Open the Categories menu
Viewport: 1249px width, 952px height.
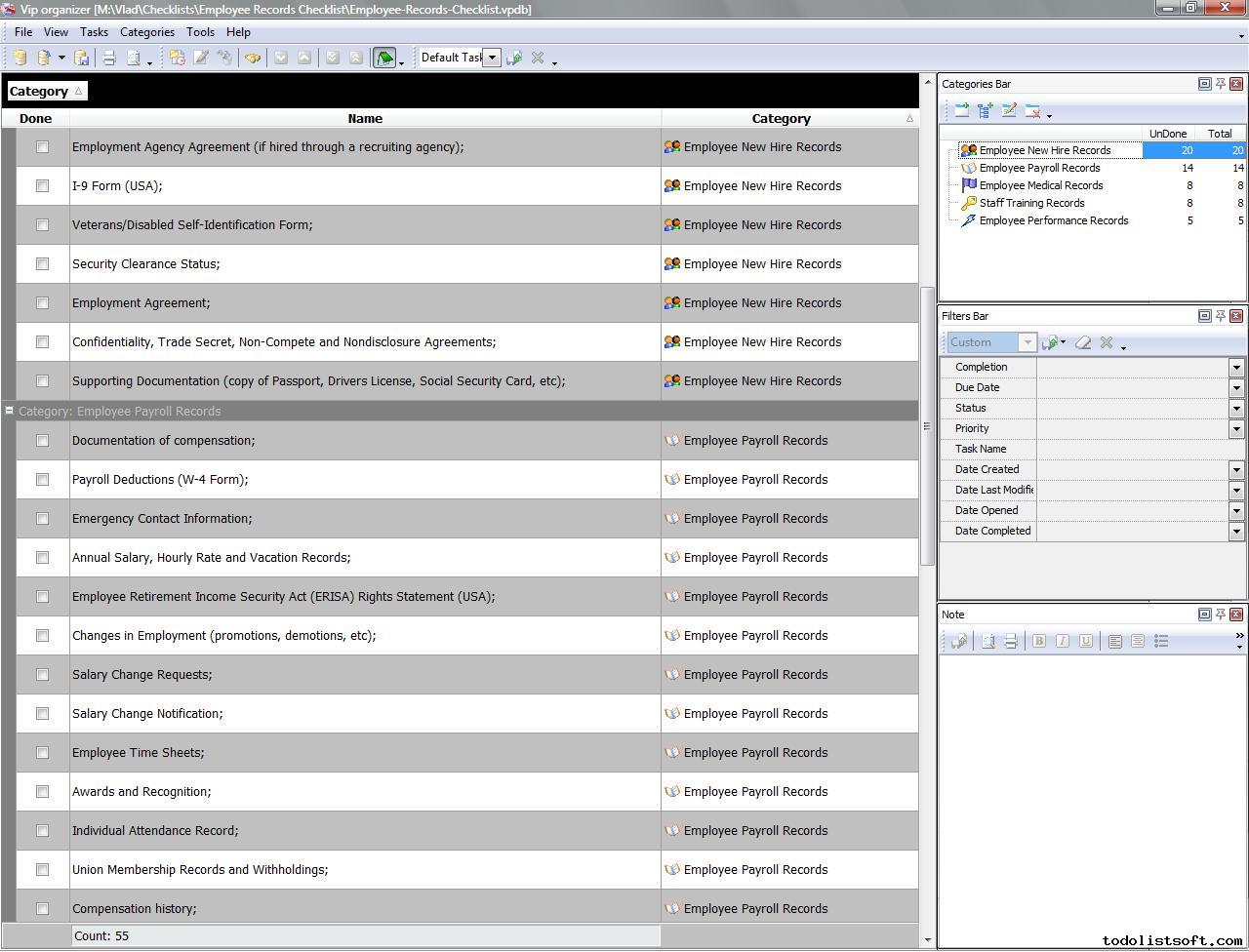point(147,32)
